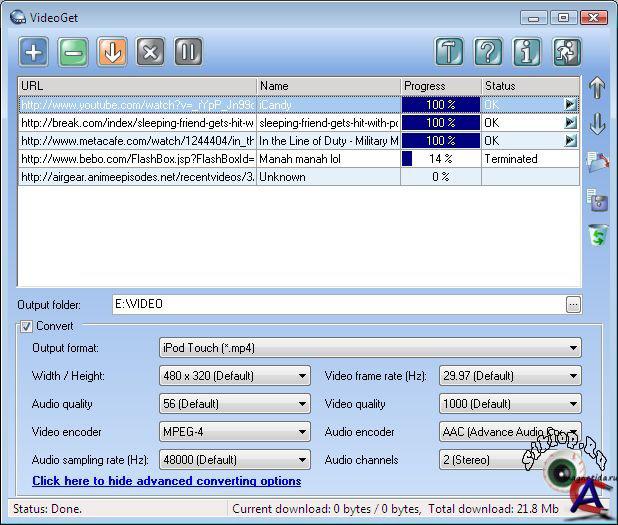The image size is (618, 525).
Task: Click the Remove video (minus) toolbar icon
Action: coord(73,52)
